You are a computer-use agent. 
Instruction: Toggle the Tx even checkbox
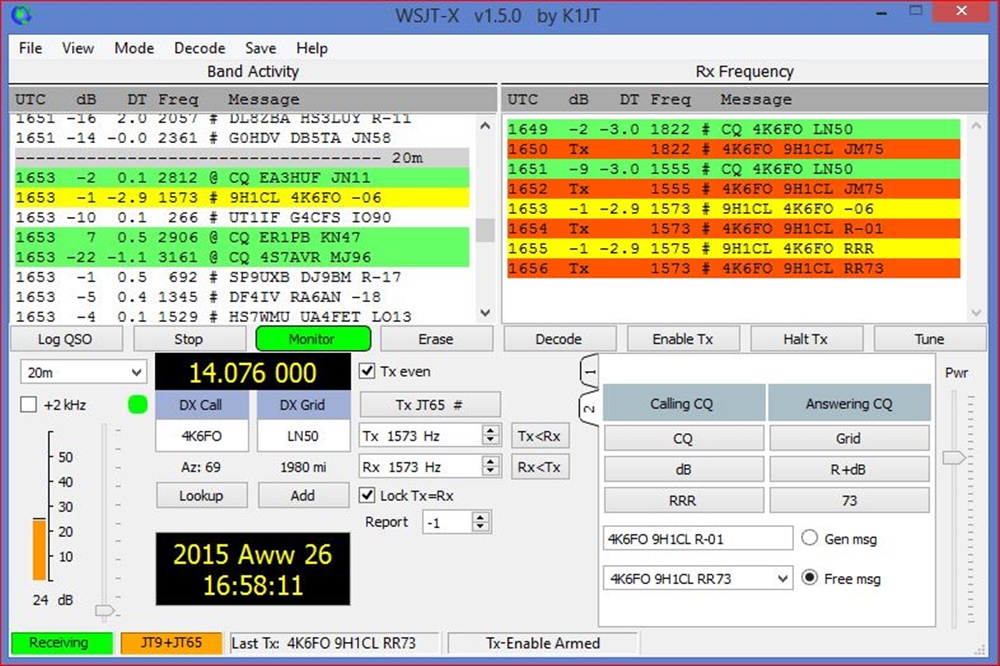click(367, 371)
